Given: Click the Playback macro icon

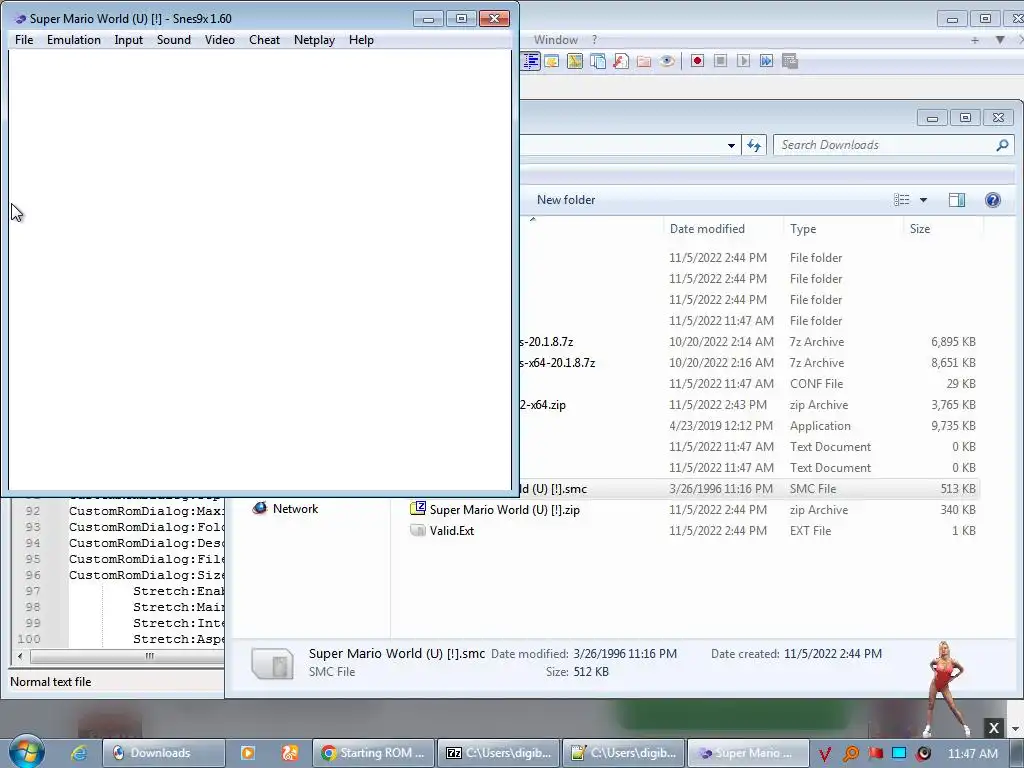Looking at the screenshot, I should 743,61.
